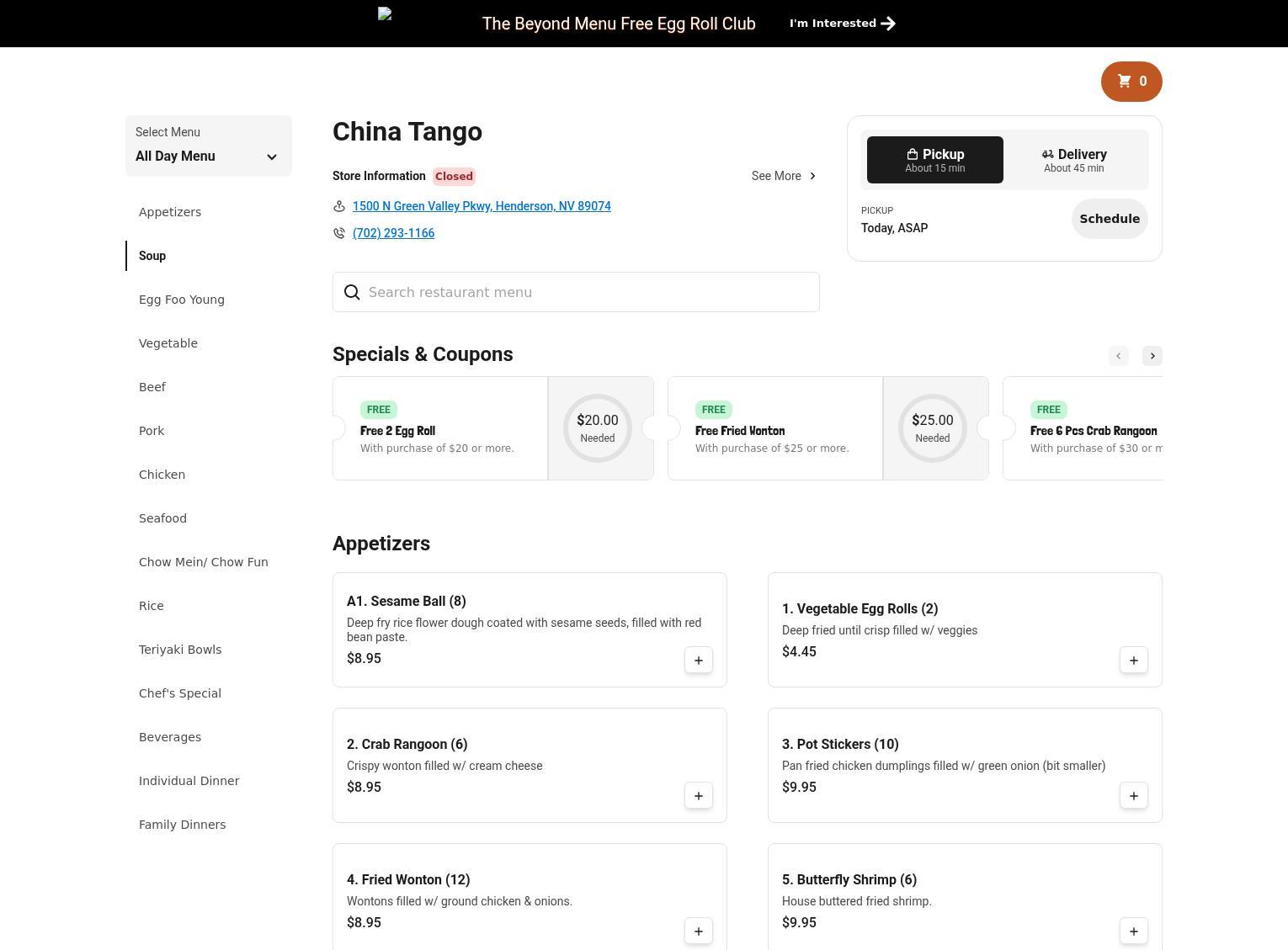Click the Schedule button

pyautogui.click(x=1109, y=219)
